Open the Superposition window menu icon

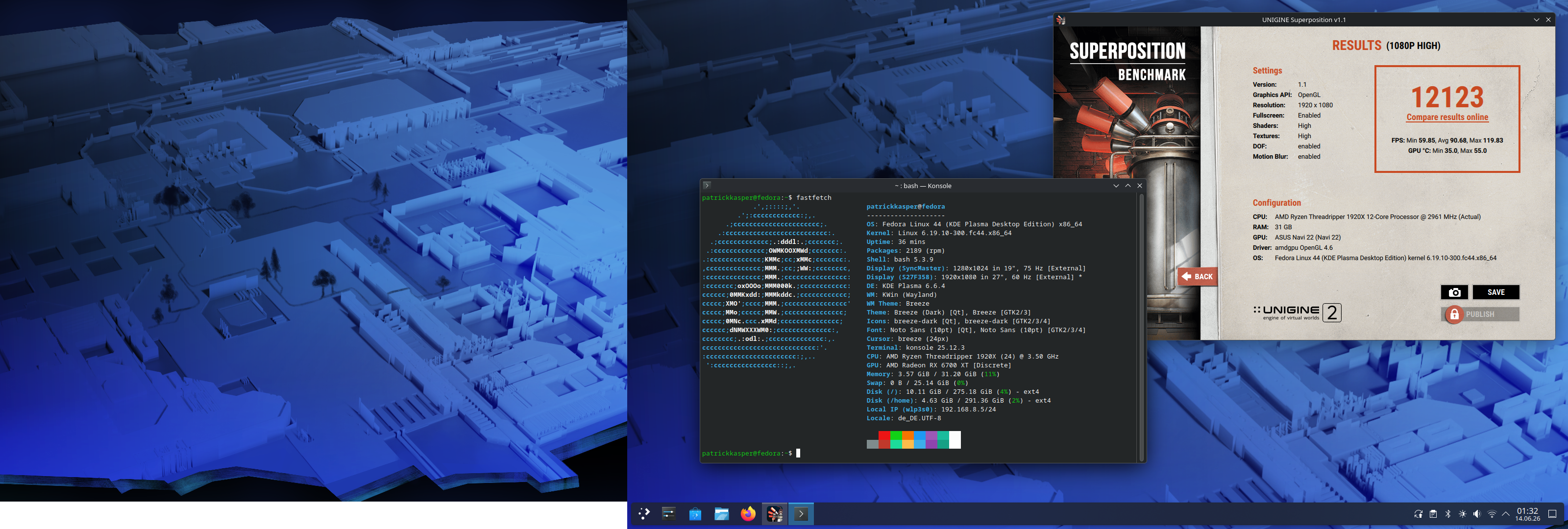tap(1061, 20)
